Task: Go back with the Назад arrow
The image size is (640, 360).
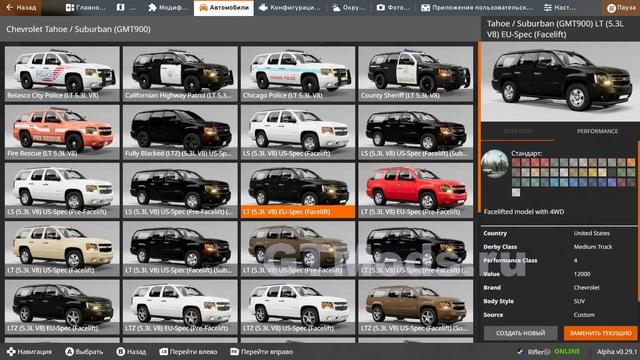Action: point(21,7)
